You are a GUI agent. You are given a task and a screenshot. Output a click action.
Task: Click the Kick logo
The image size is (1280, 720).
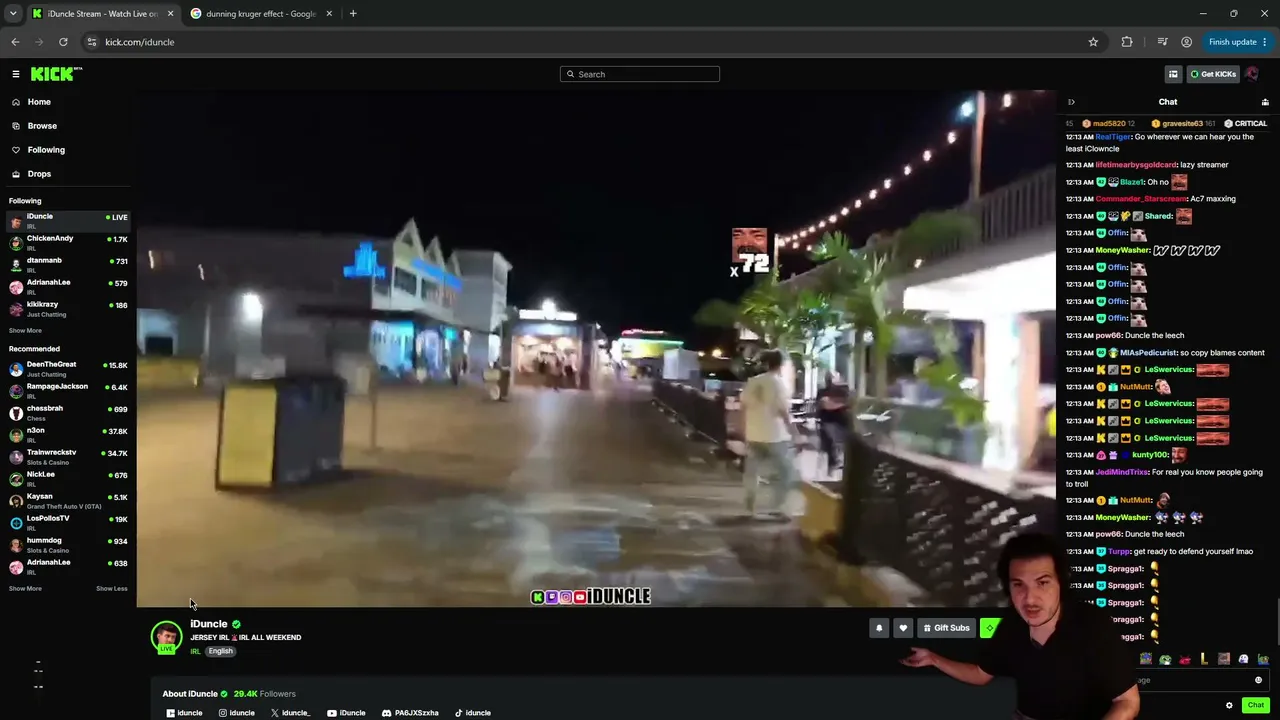click(56, 74)
